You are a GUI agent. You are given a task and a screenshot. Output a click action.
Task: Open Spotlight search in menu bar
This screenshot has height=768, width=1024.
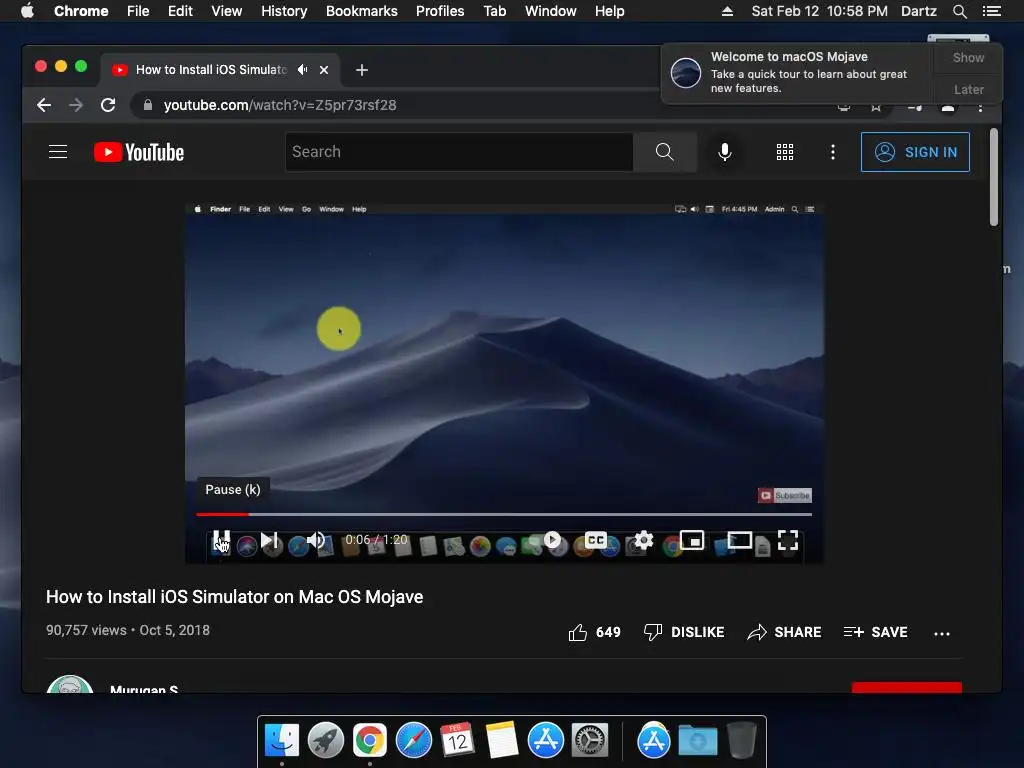(x=959, y=11)
